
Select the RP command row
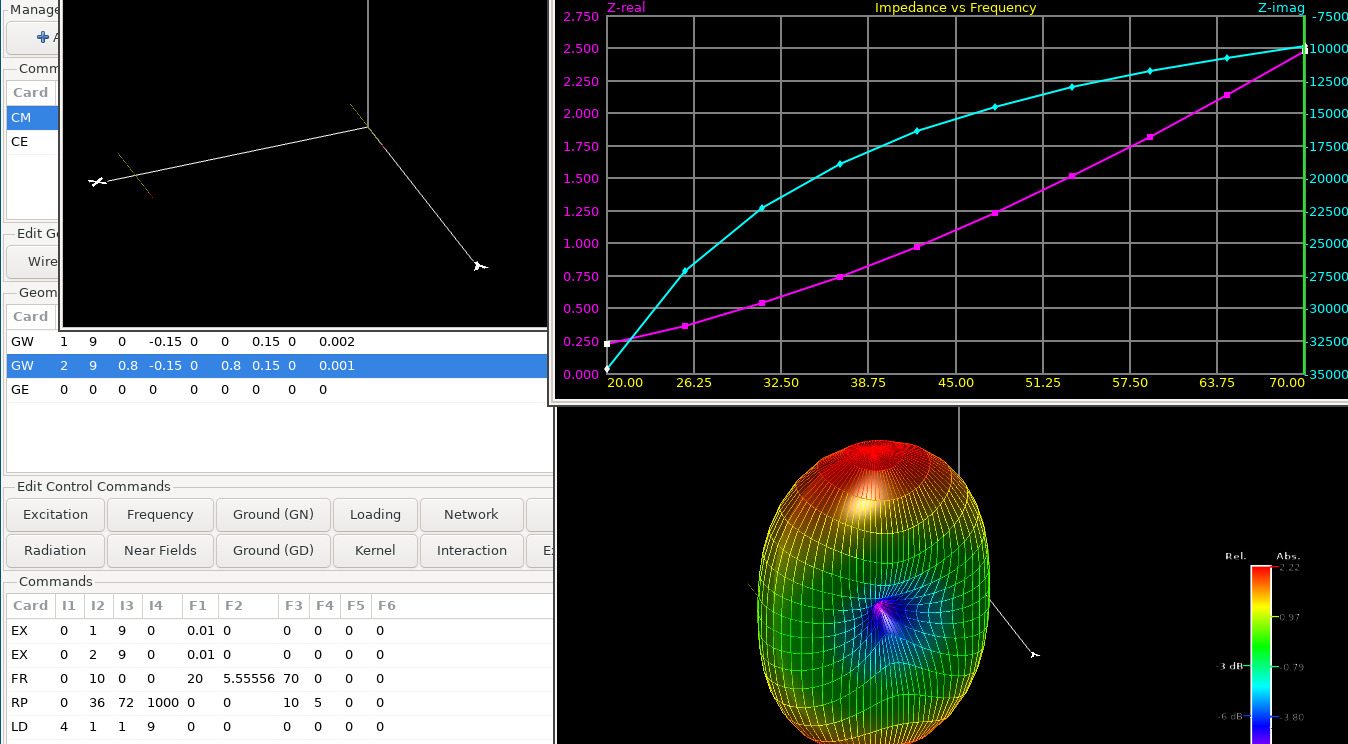coord(280,703)
